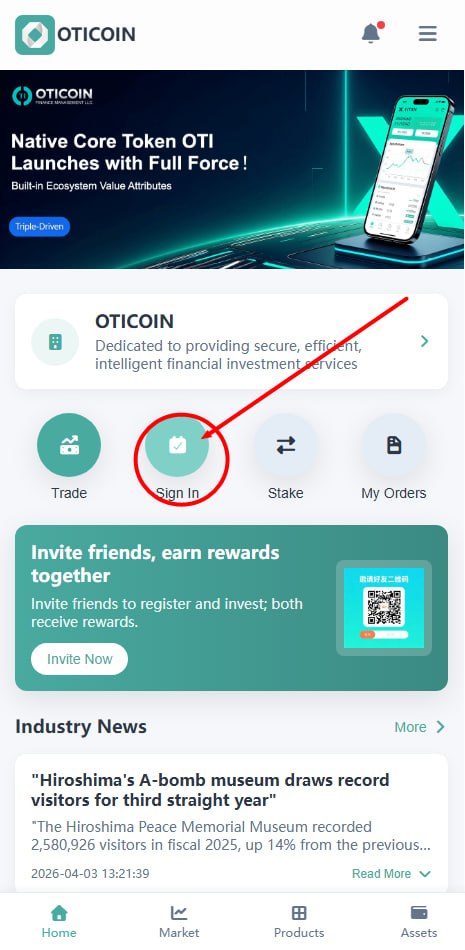This screenshot has width=465, height=950.
Task: Switch to the Market tab
Action: pos(179,922)
